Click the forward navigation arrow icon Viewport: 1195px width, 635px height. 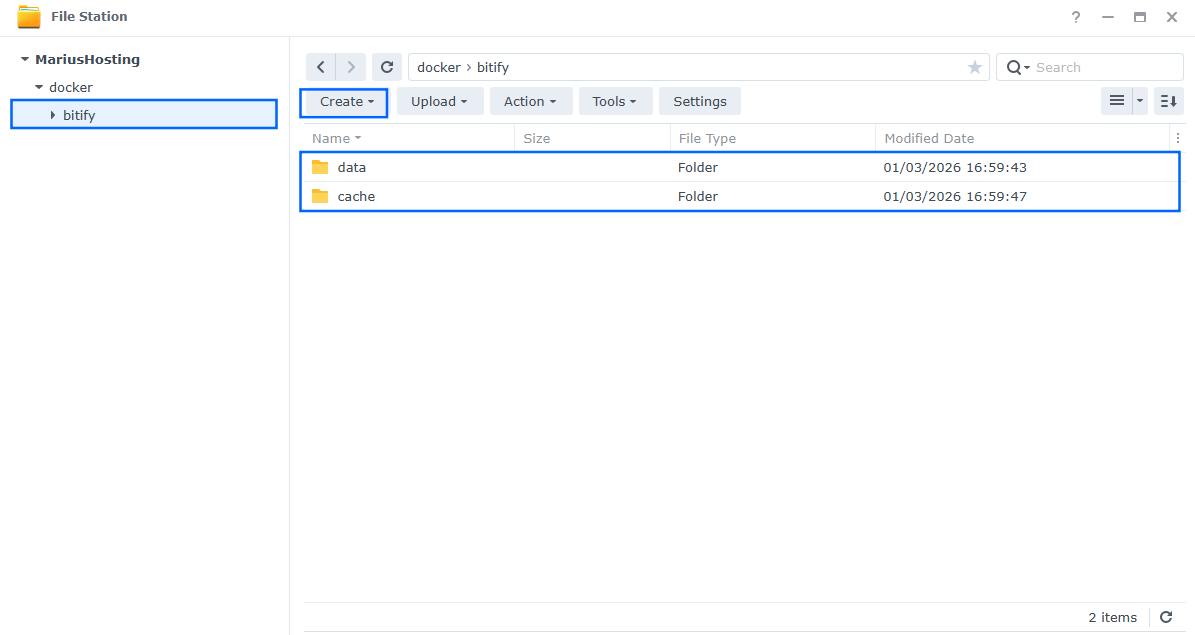click(350, 67)
